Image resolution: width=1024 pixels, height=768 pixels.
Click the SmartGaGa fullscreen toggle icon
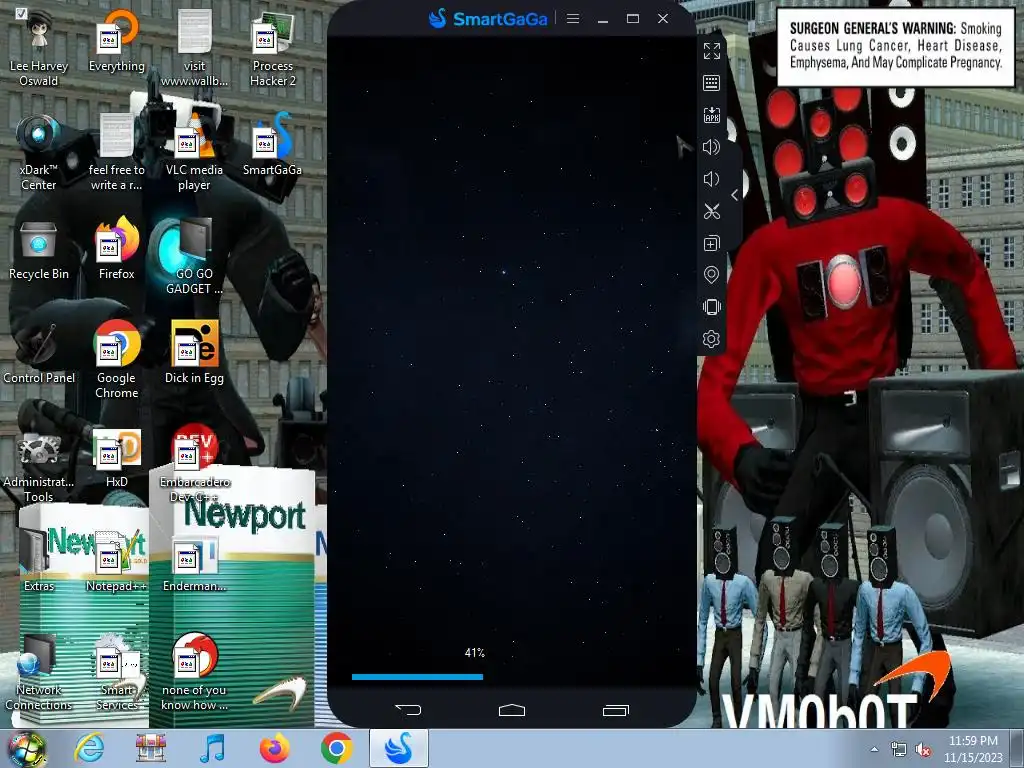712,51
